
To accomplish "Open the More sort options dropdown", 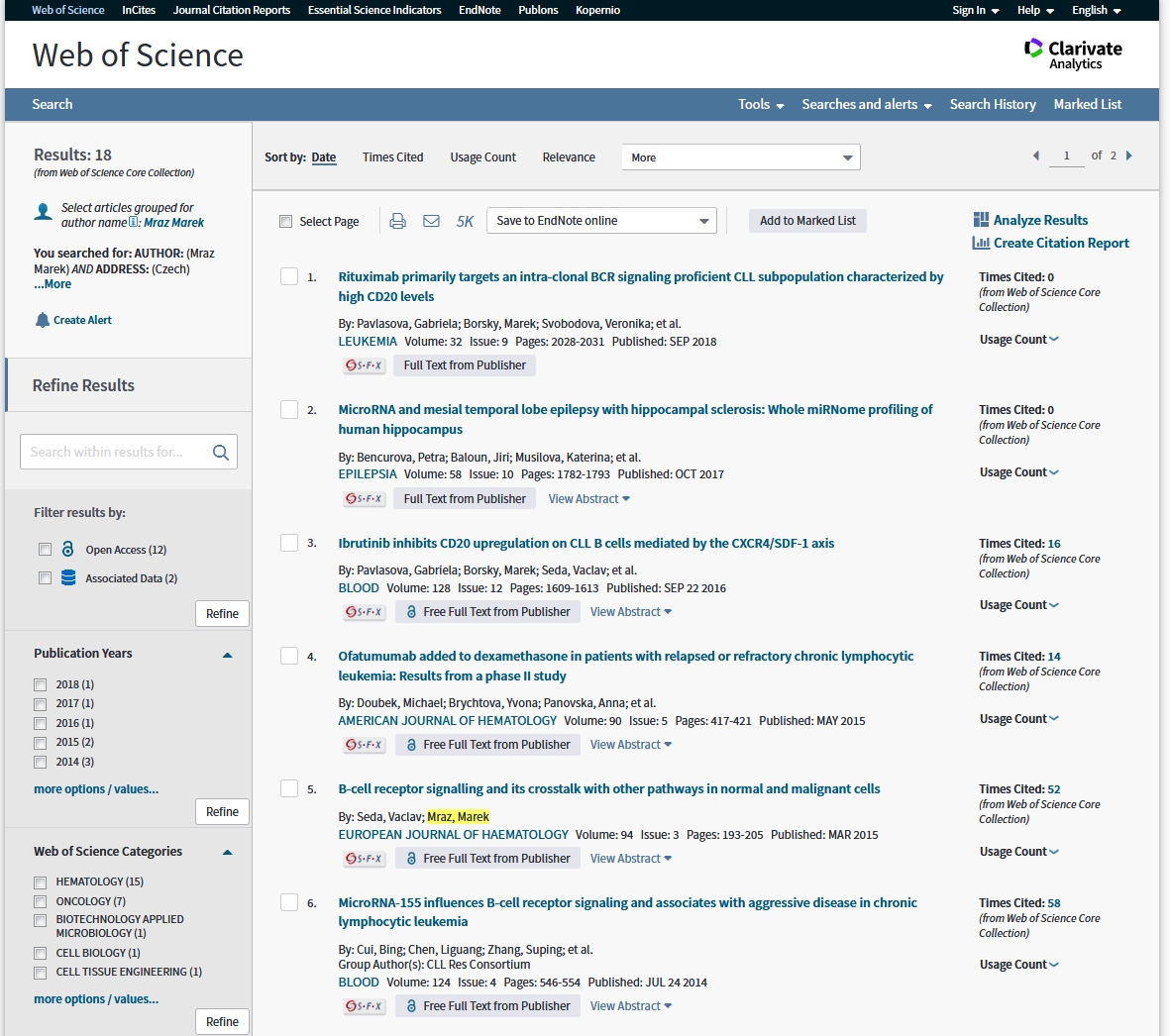I will 741,157.
